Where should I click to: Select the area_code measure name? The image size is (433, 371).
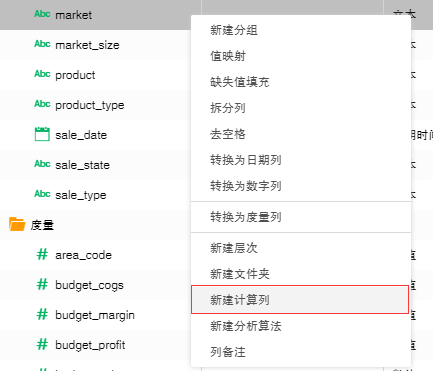83,255
